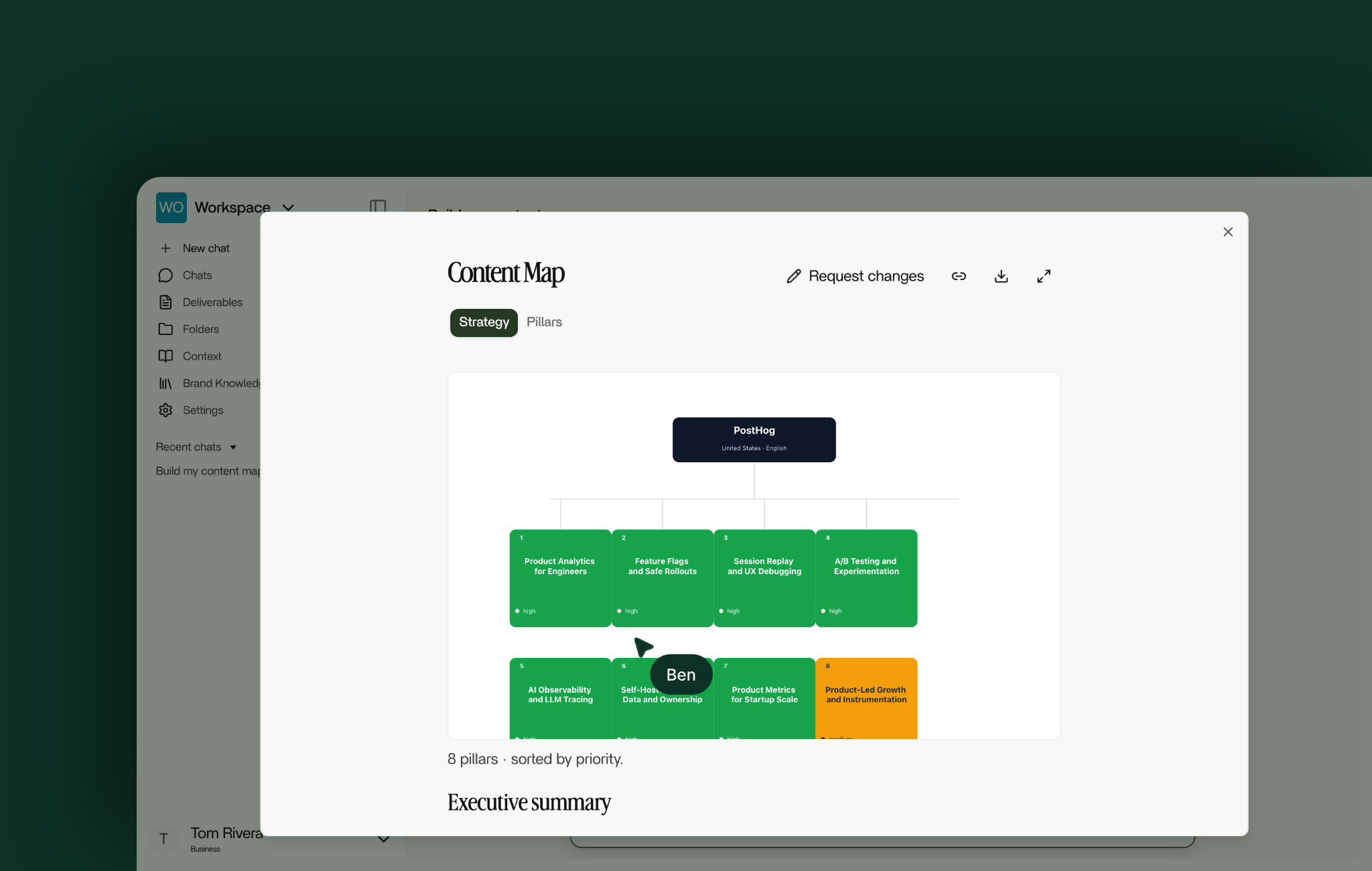The image size is (1372, 871).
Task: Click the Business plan label under Tom Rivera
Action: [205, 849]
